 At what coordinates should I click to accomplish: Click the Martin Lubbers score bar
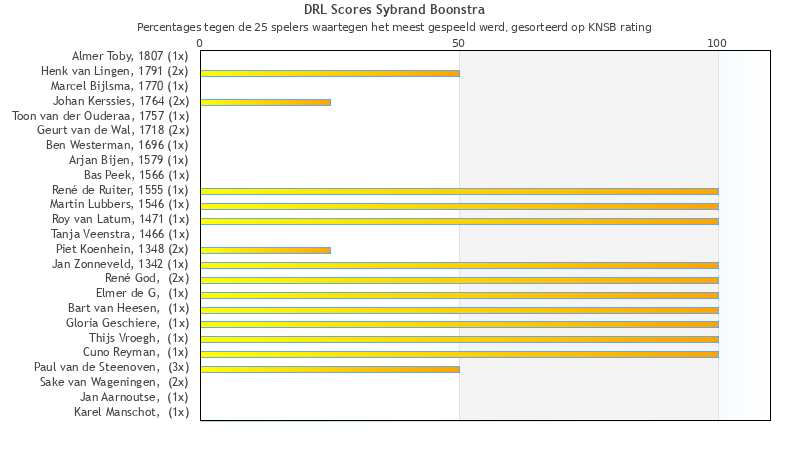[x=459, y=206]
